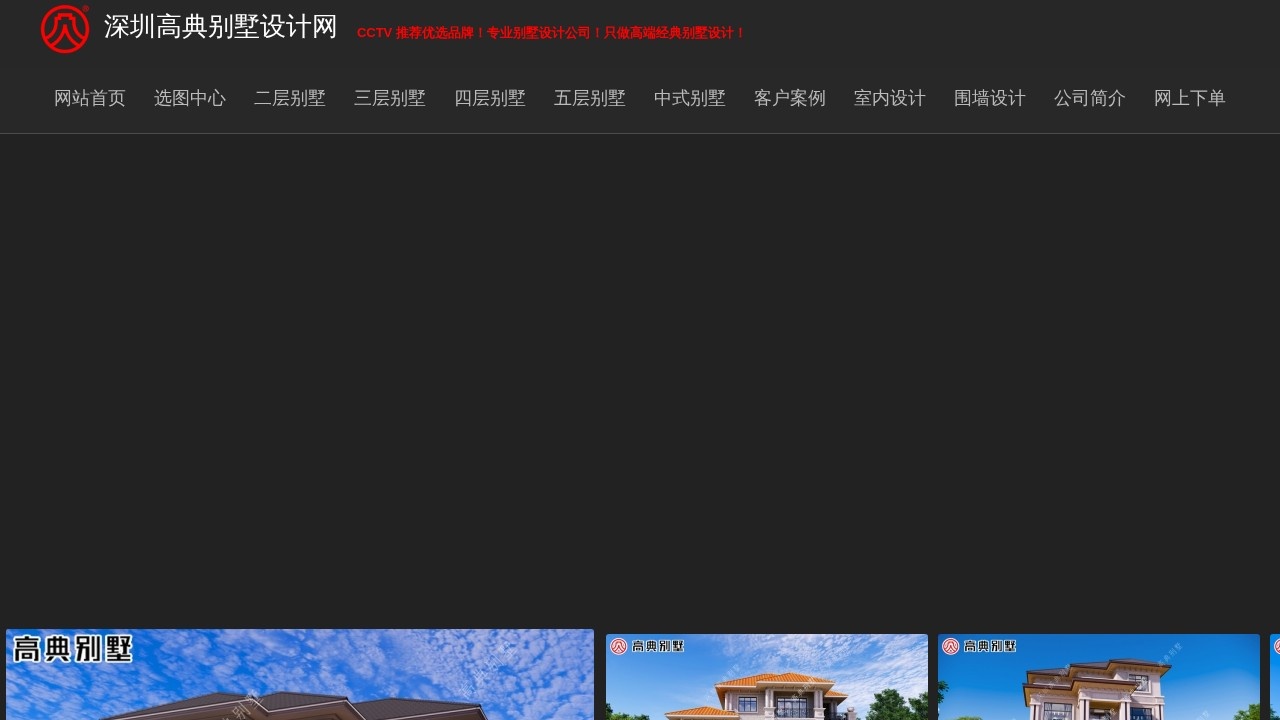Screen dimensions: 1280x720
Task: Go to 网上下单 to place order
Action: (1189, 98)
